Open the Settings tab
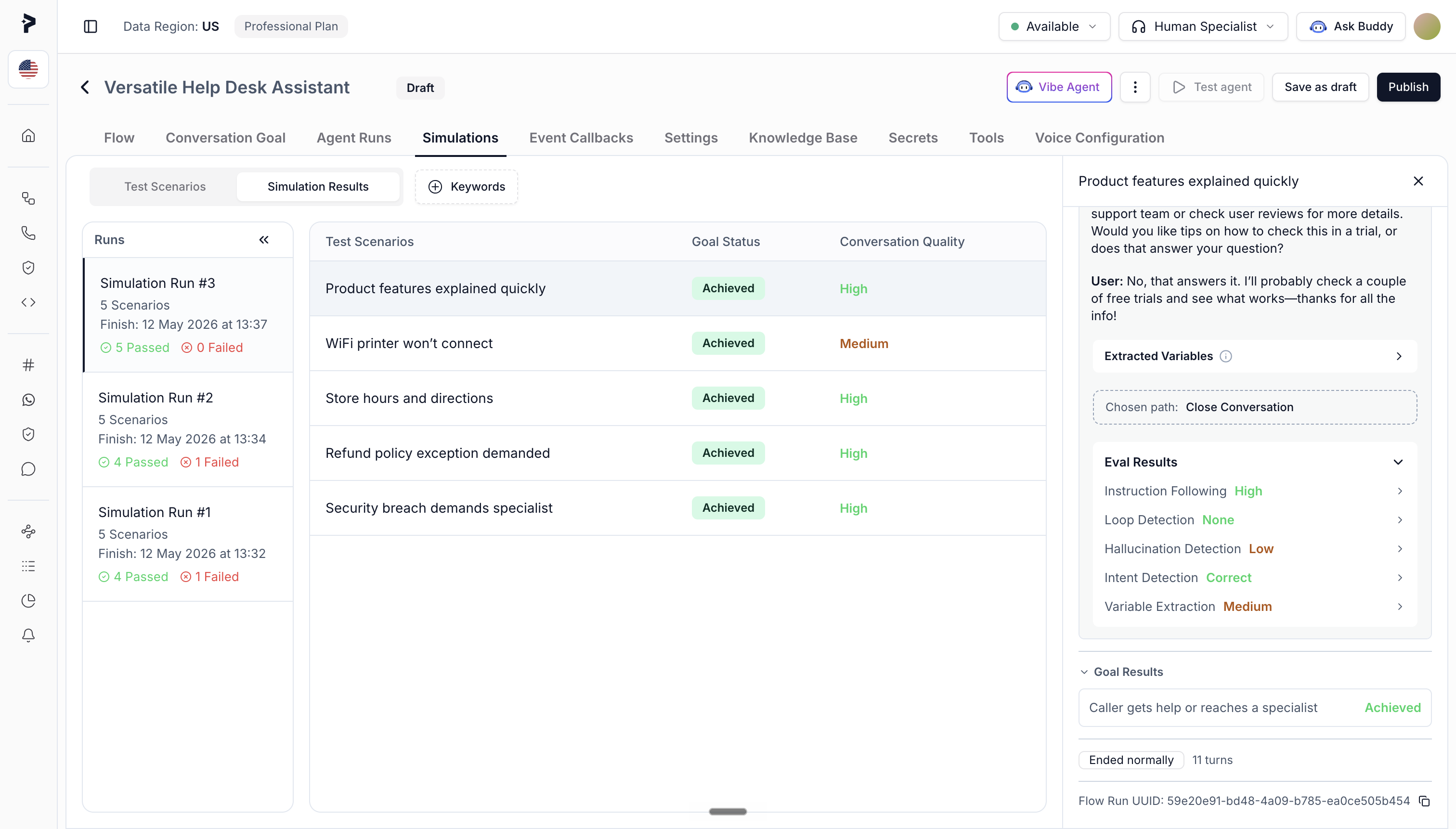Image resolution: width=1456 pixels, height=829 pixels. [691, 138]
